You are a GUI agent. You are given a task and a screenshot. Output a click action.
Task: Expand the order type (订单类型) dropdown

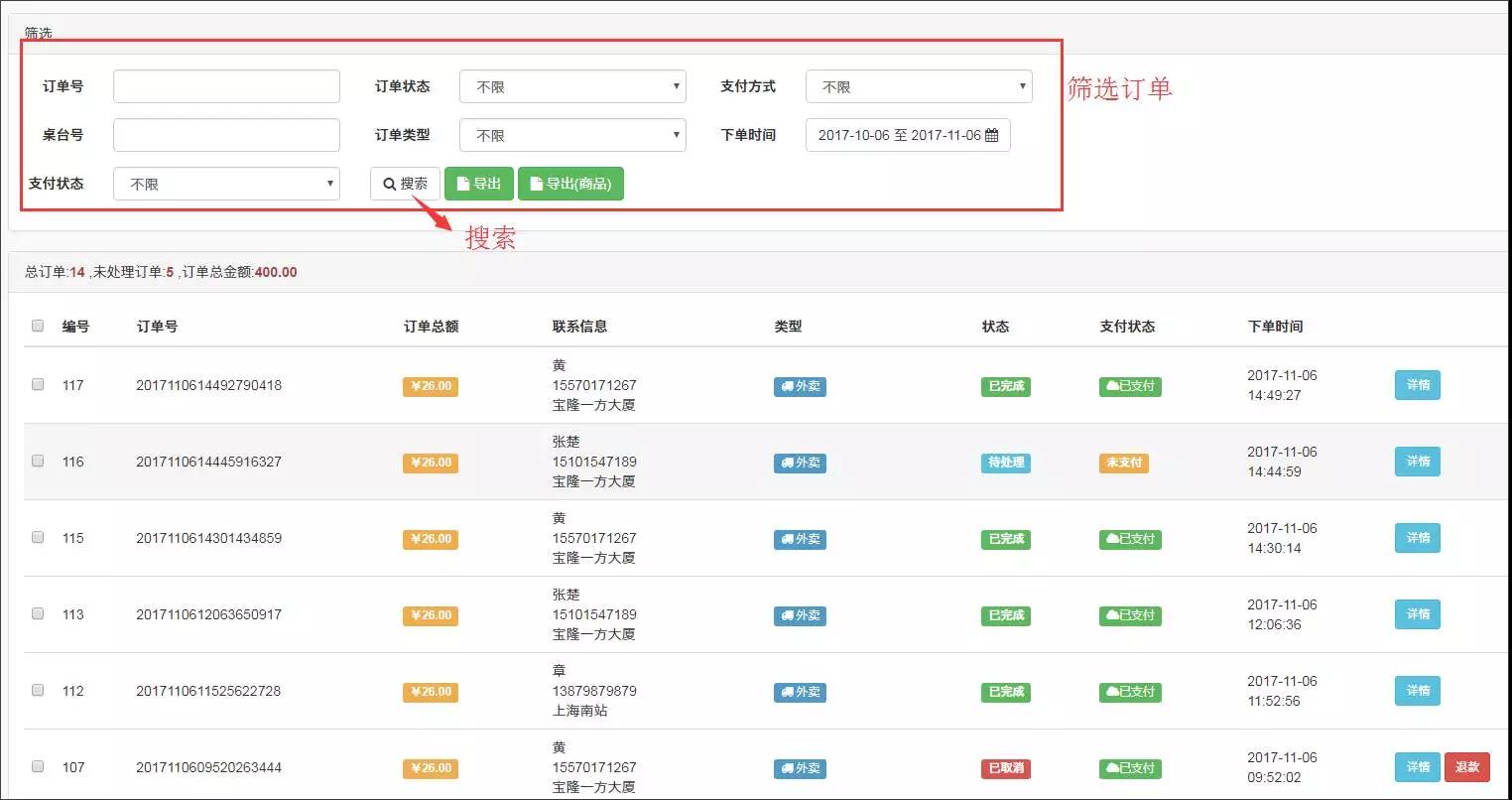point(572,135)
